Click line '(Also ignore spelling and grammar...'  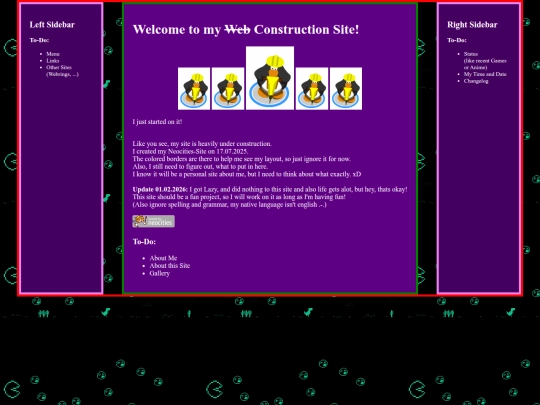(230, 205)
